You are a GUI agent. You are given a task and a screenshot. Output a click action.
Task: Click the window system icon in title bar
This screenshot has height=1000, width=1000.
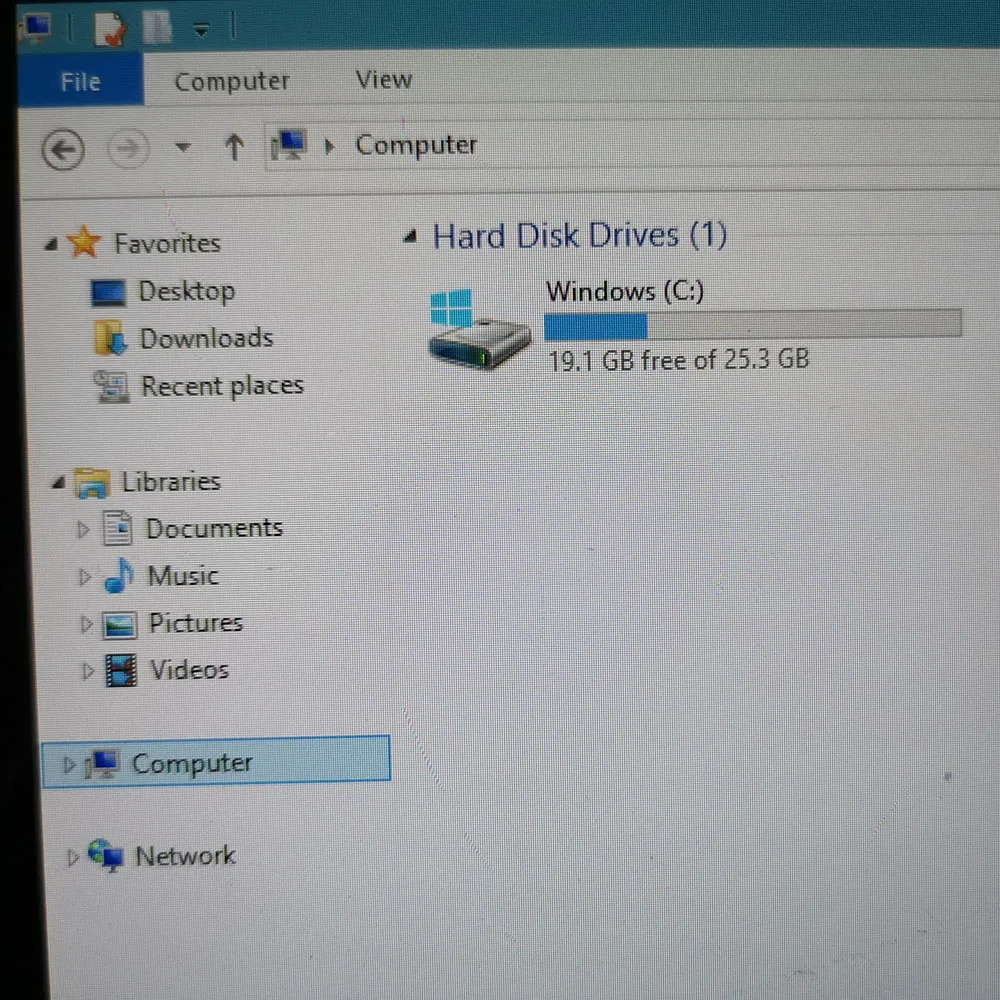coord(36,28)
